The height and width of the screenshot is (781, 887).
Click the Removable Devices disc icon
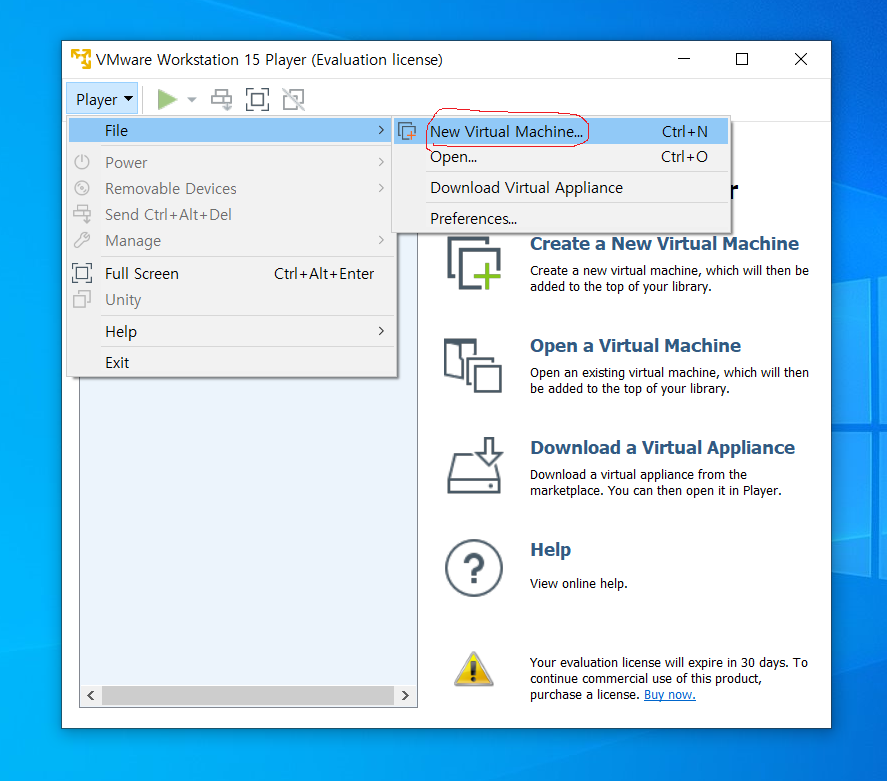[82, 188]
